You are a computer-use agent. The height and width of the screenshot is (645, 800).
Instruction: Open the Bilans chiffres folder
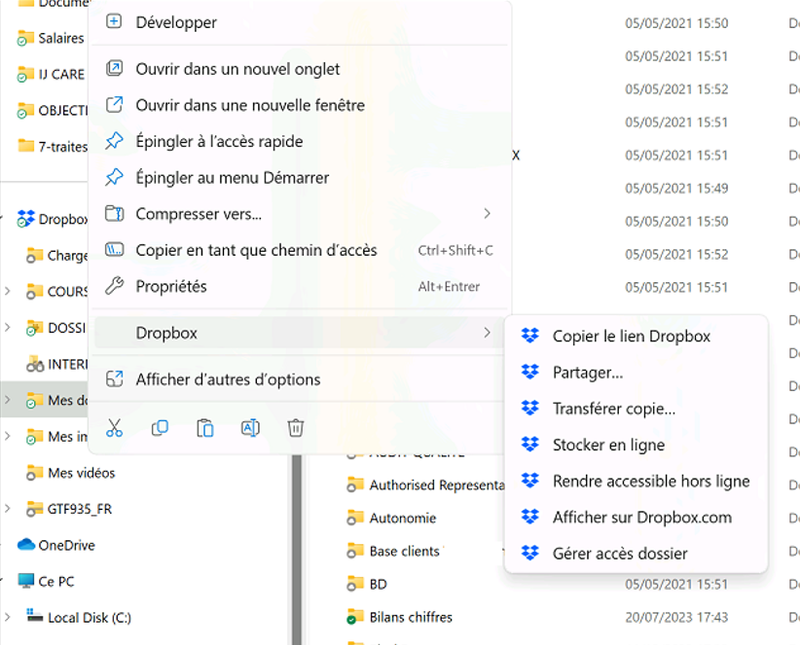(x=410, y=617)
